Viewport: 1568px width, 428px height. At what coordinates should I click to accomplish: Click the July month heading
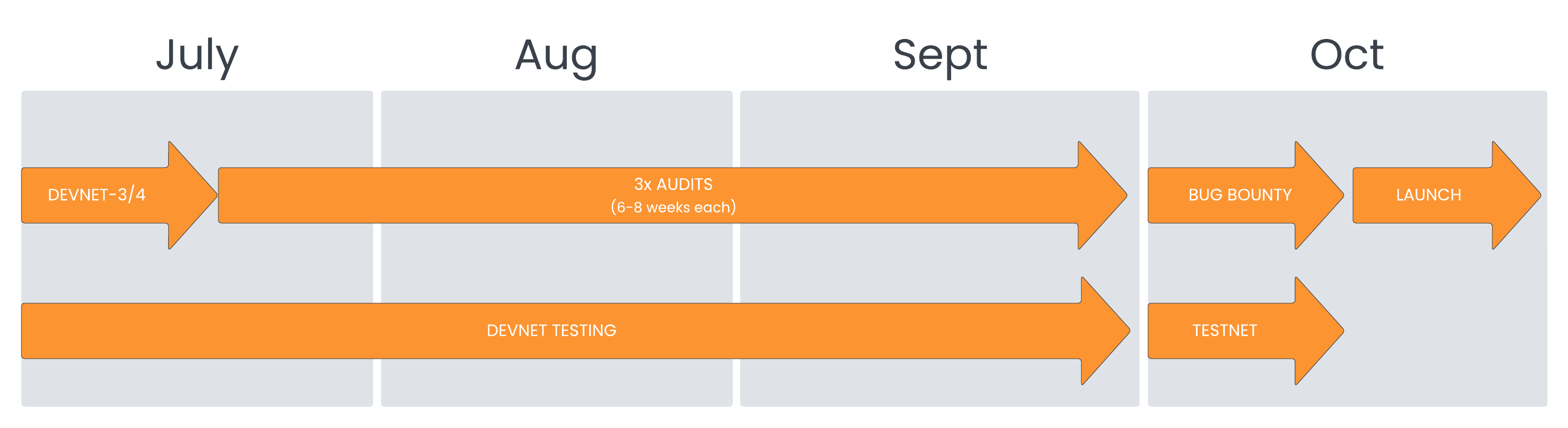[197, 57]
